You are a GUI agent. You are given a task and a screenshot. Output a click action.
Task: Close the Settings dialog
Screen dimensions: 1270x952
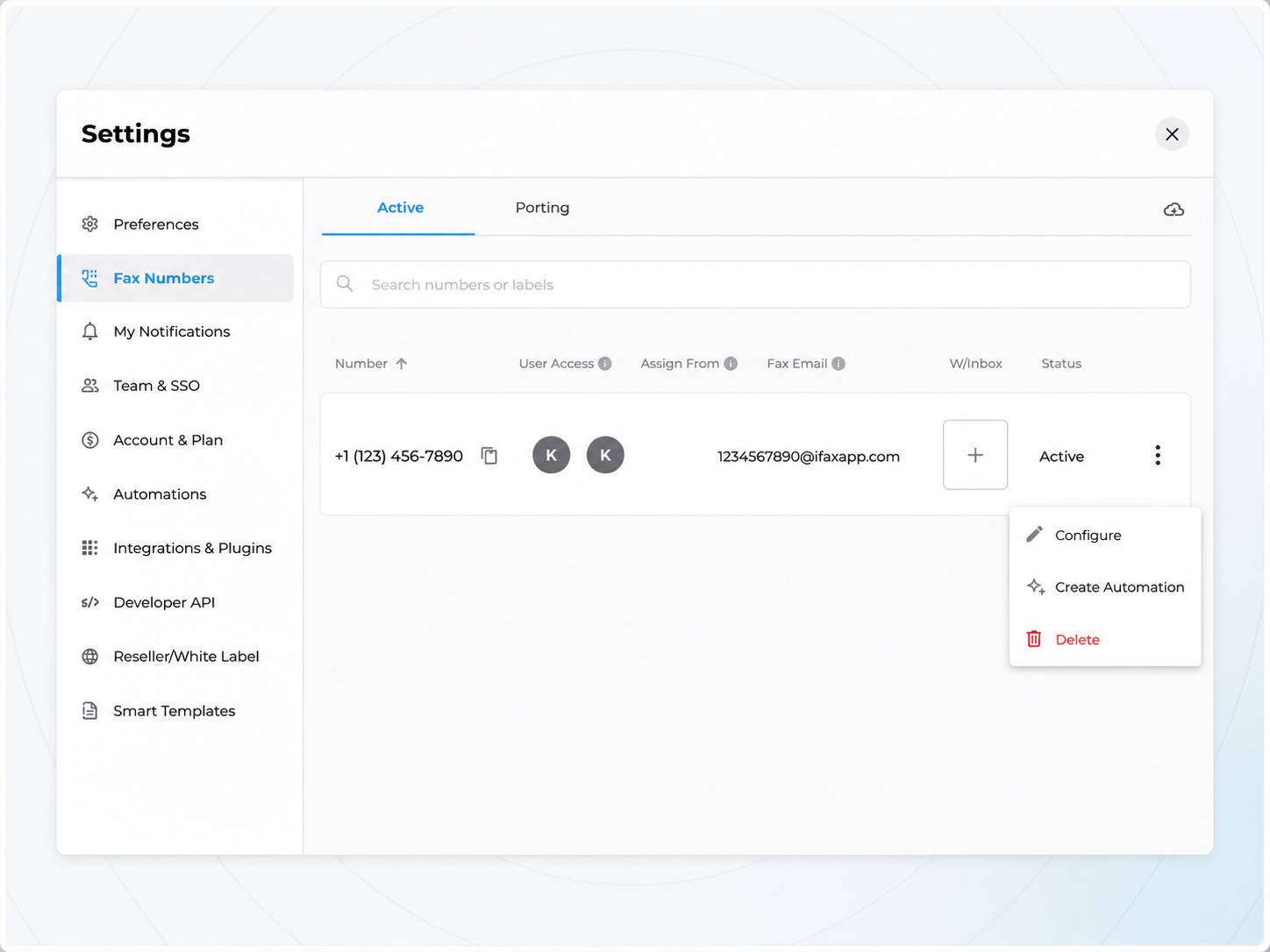pyautogui.click(x=1172, y=134)
